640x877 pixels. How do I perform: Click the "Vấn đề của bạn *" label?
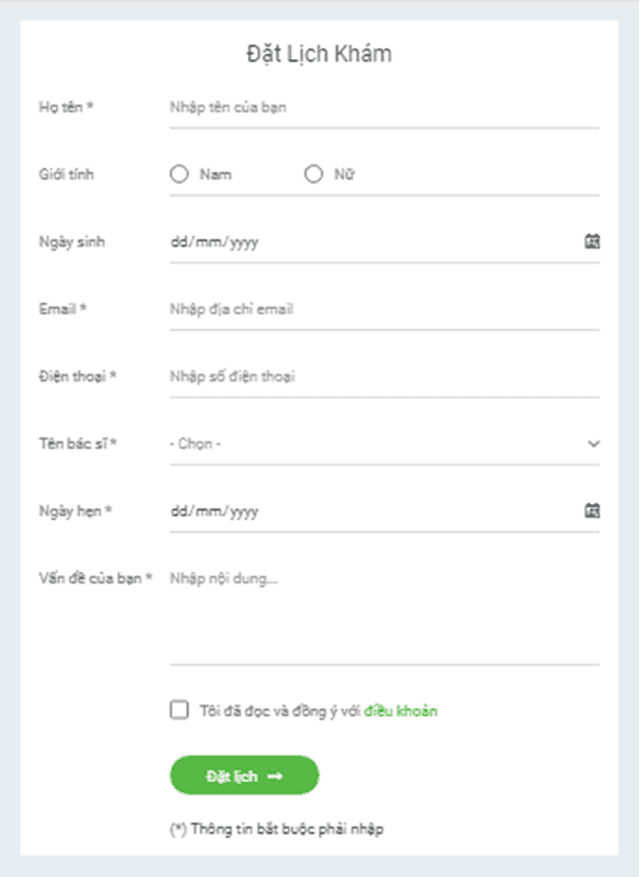click(x=95, y=578)
